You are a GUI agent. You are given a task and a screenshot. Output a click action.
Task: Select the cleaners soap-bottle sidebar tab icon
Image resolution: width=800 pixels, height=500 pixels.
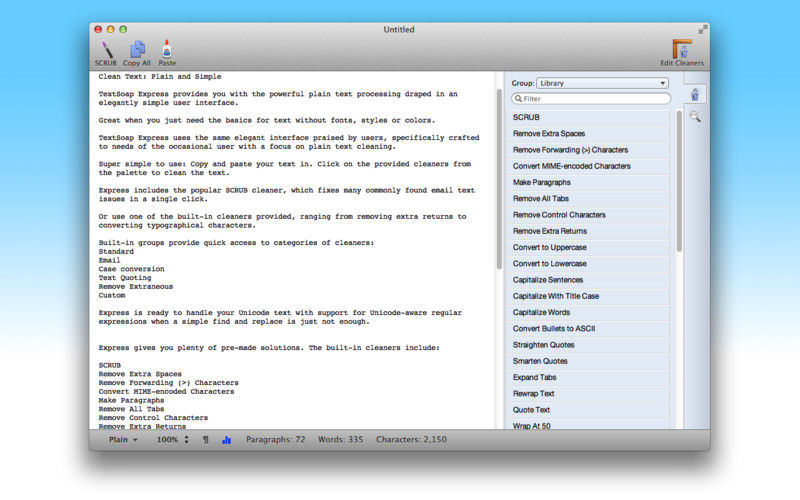[x=695, y=94]
